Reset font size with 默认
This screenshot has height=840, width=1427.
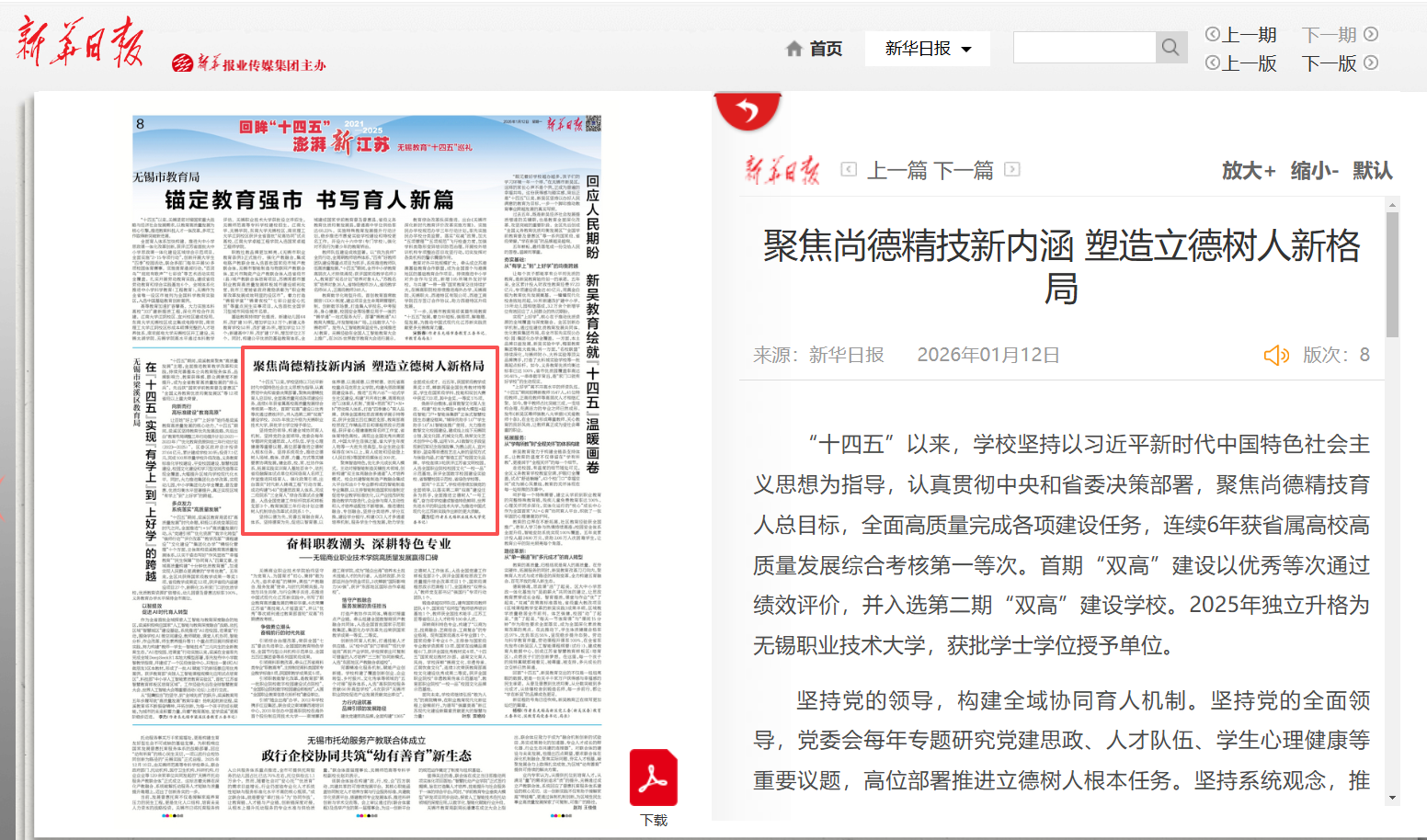click(x=1372, y=171)
